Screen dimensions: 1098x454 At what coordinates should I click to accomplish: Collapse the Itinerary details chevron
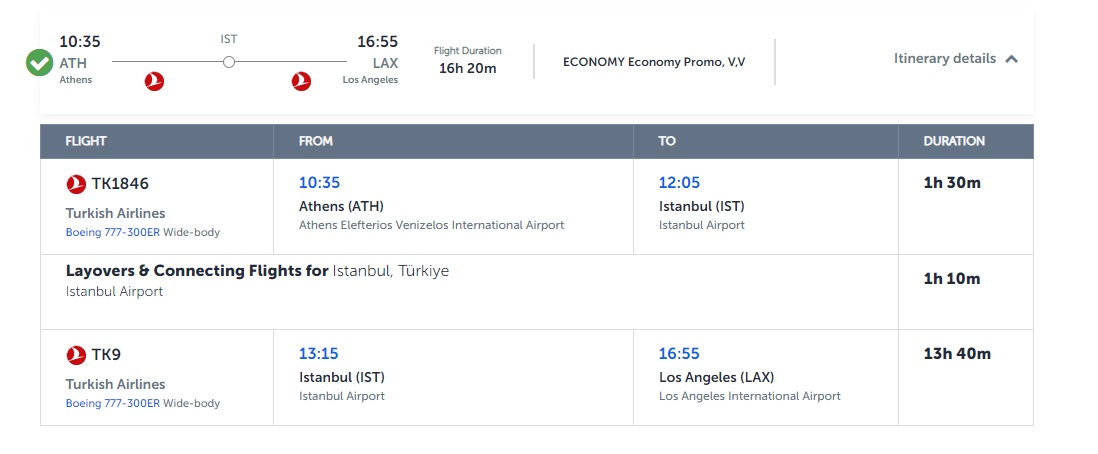click(x=1011, y=60)
